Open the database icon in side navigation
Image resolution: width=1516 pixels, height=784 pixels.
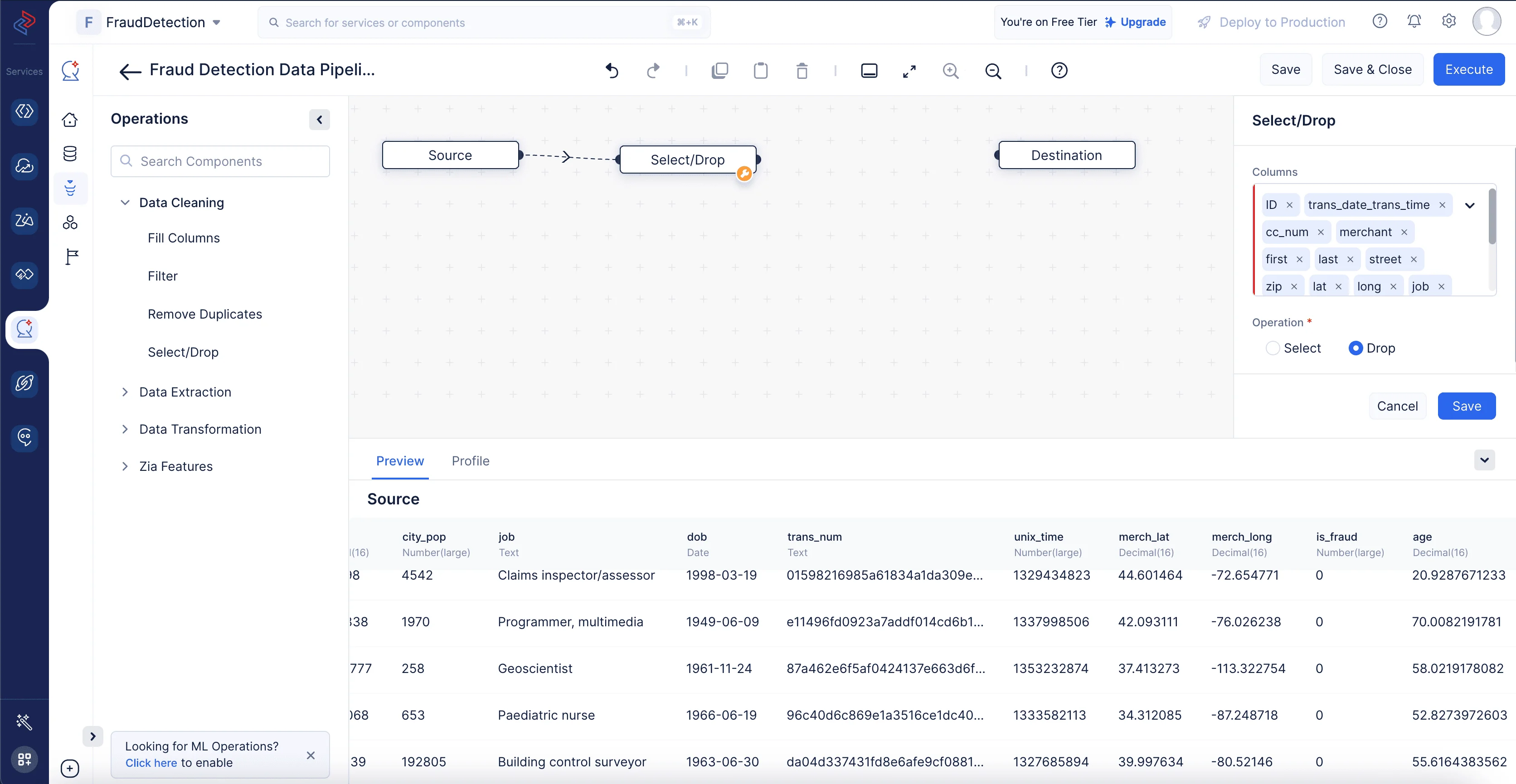tap(70, 154)
